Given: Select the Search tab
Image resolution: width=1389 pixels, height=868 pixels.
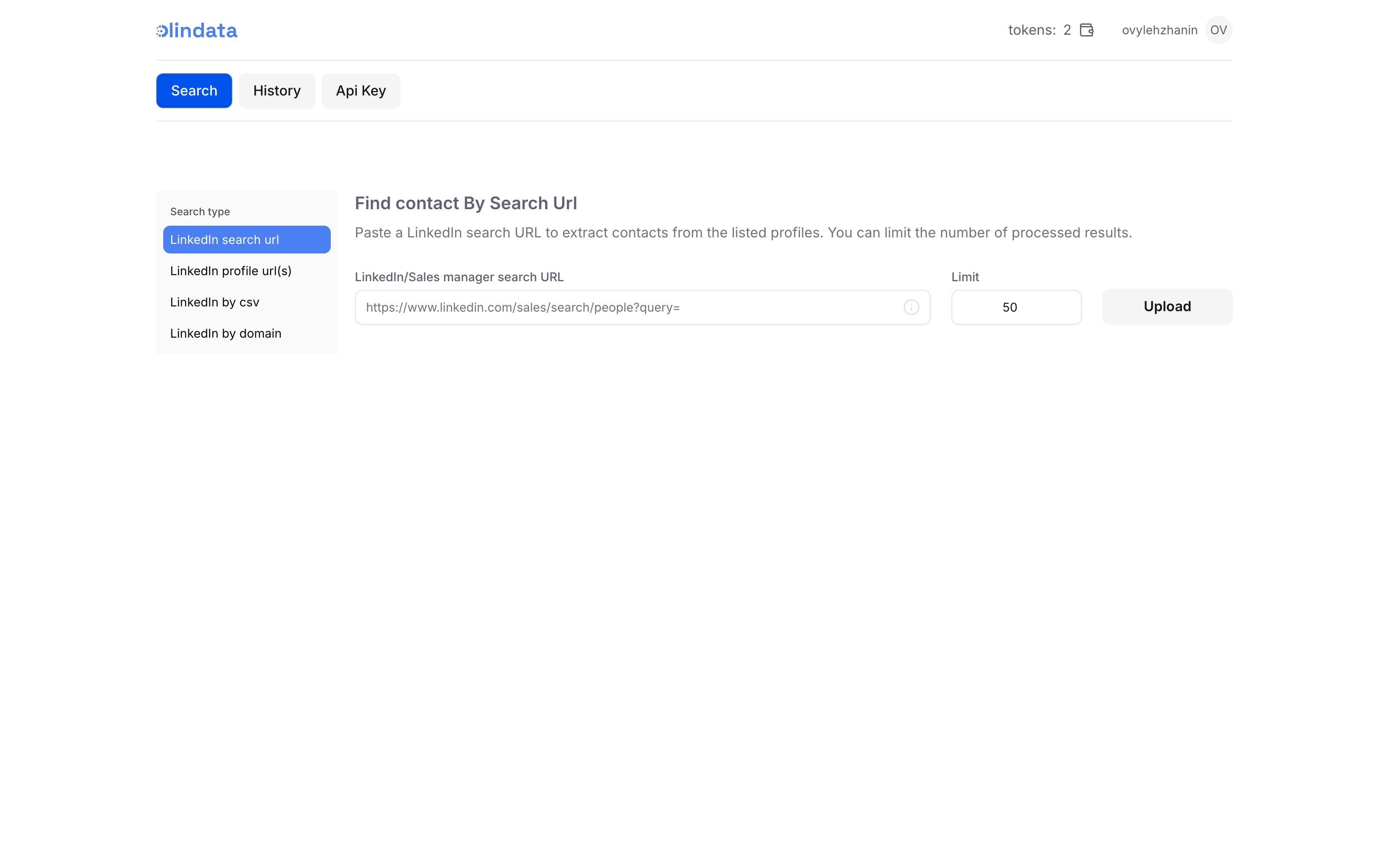Looking at the screenshot, I should pyautogui.click(x=194, y=91).
